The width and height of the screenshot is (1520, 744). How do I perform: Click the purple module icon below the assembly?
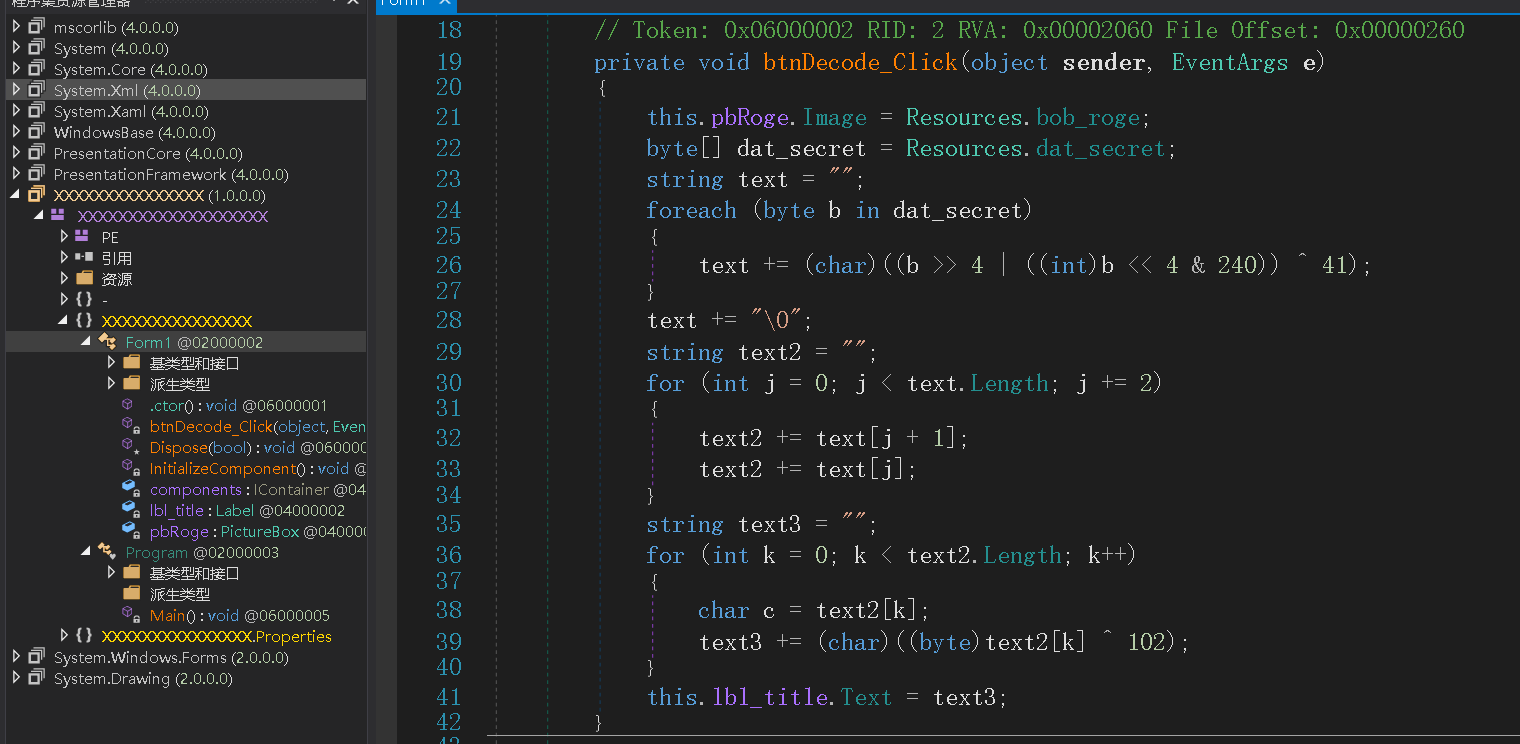pyautogui.click(x=58, y=216)
